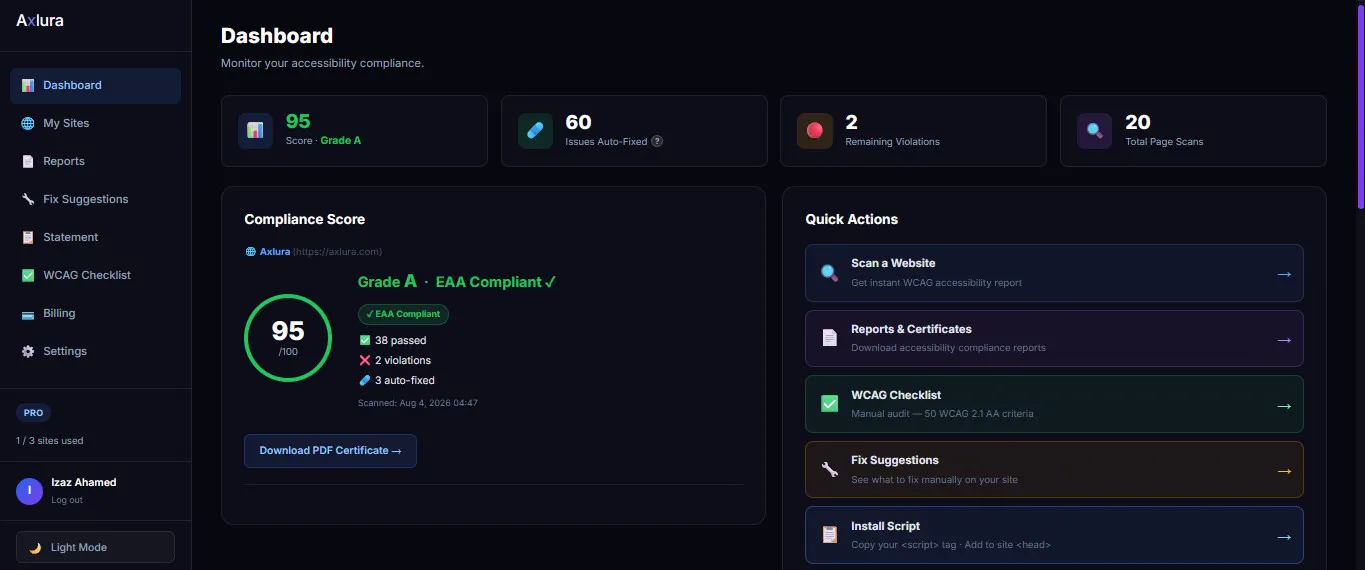Click the document icon beside Reports in sidebar
The image size is (1365, 570).
pos(28,162)
